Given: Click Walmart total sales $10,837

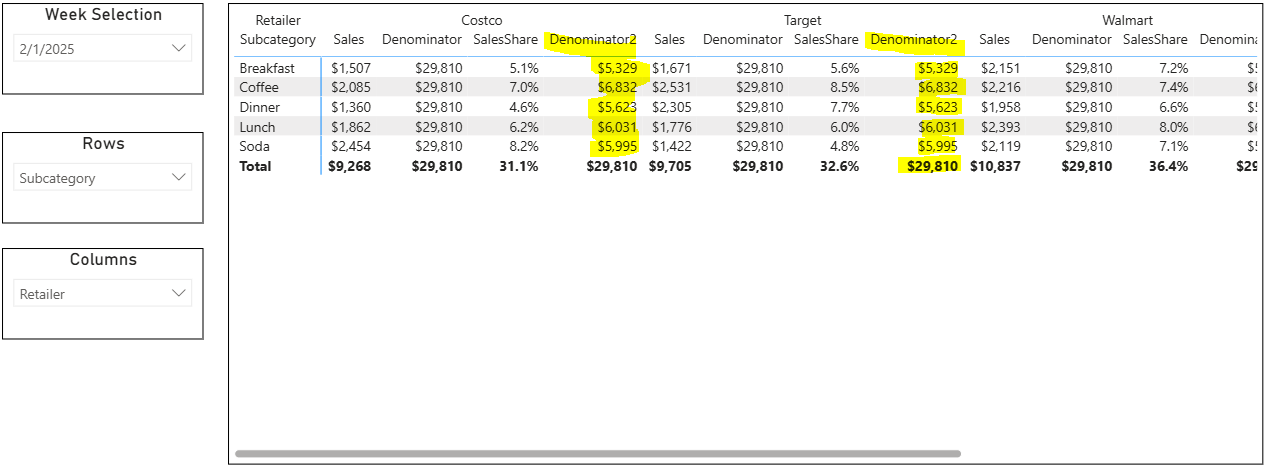Looking at the screenshot, I should pos(996,166).
